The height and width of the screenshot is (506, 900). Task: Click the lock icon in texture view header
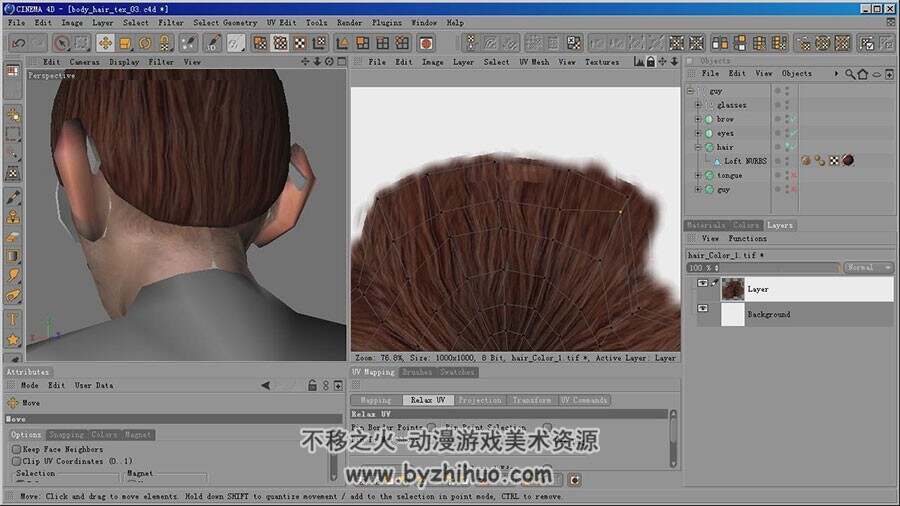click(x=651, y=61)
